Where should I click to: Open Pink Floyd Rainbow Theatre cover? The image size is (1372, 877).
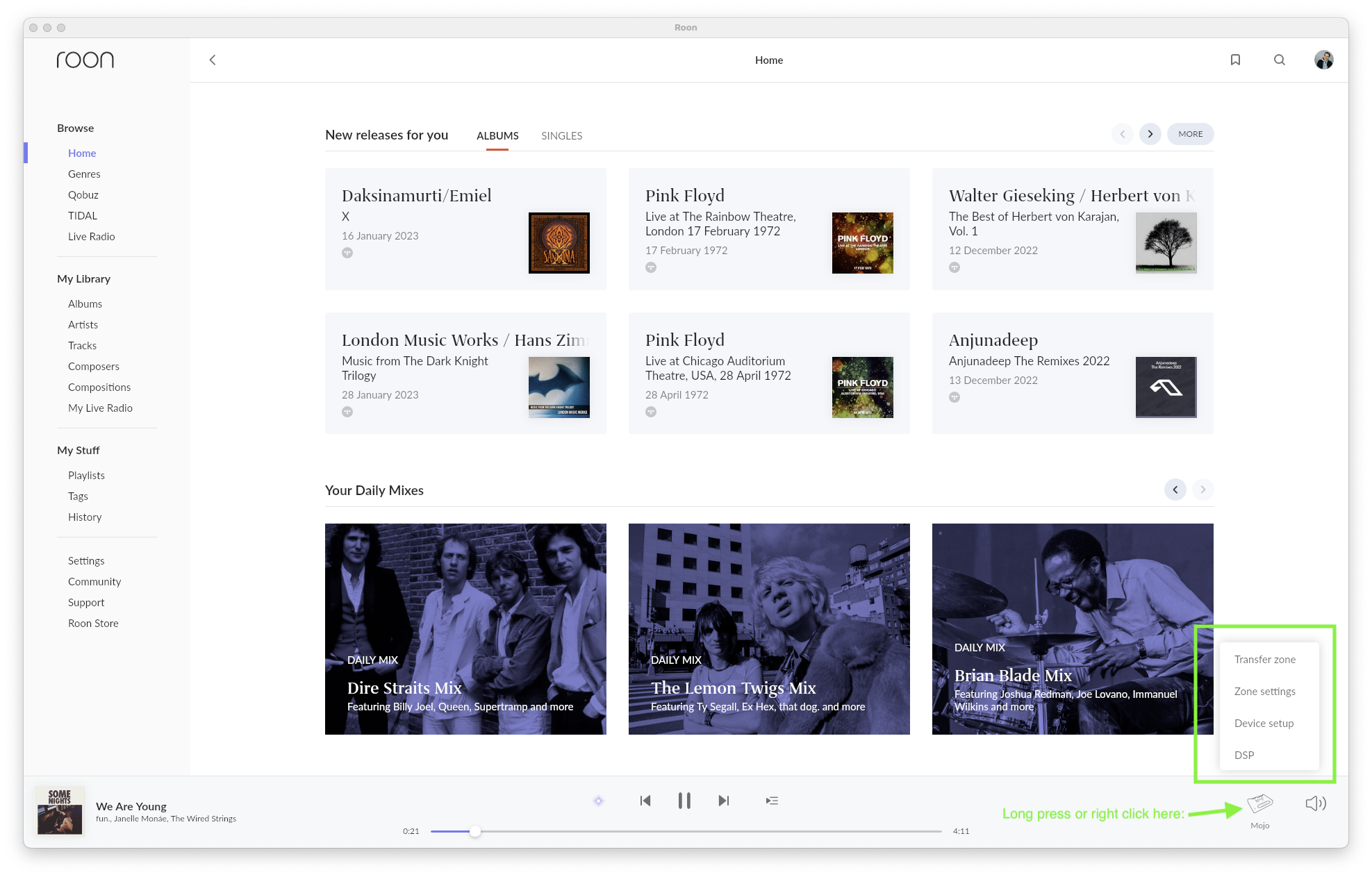click(x=863, y=243)
